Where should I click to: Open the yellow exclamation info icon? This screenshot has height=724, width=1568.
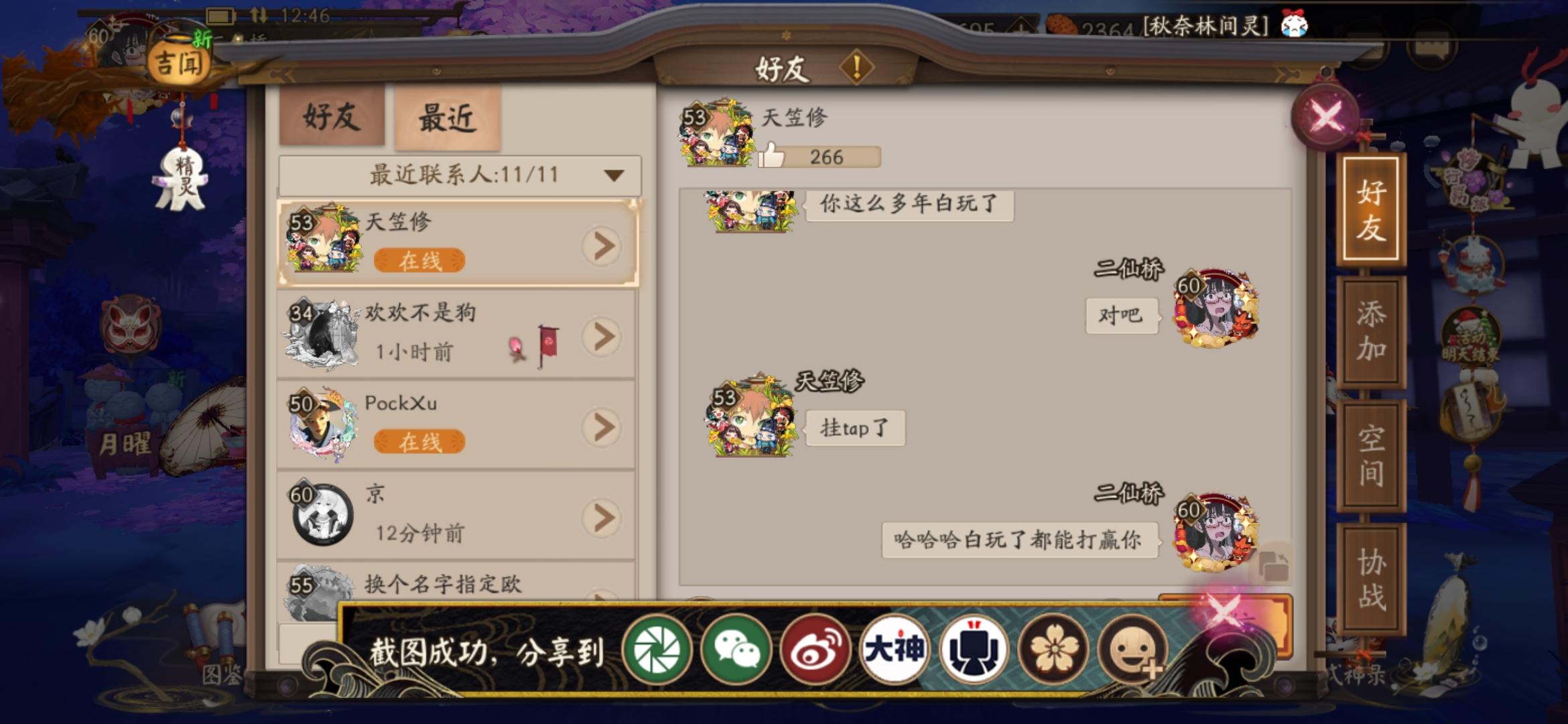coord(856,67)
